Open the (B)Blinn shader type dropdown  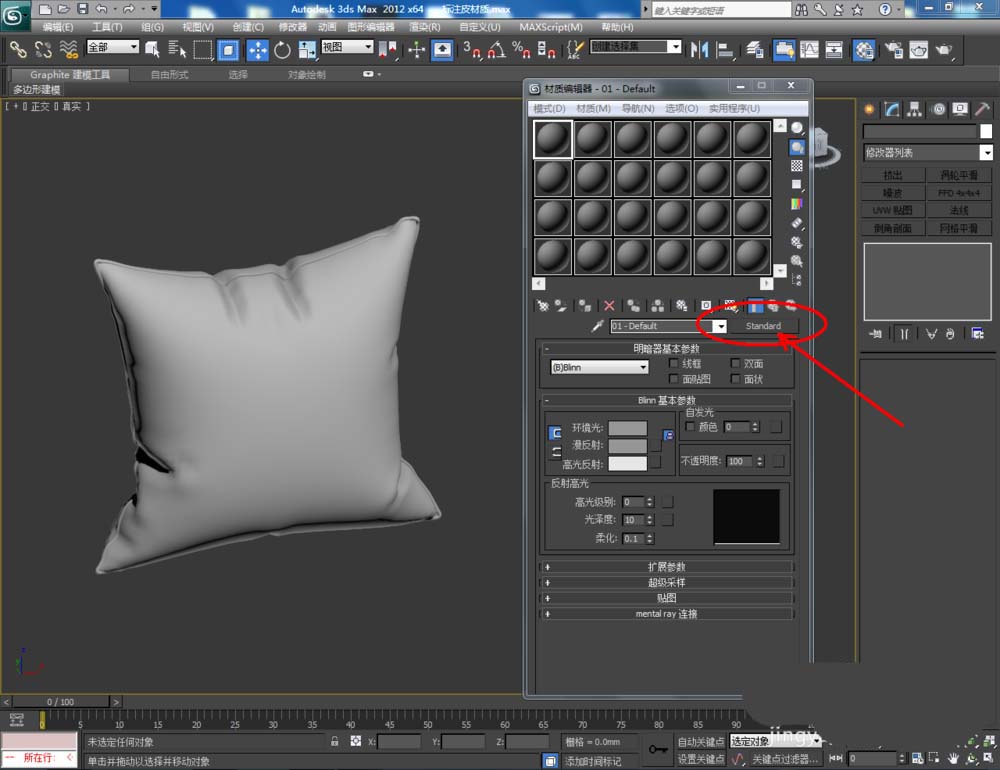(600, 367)
